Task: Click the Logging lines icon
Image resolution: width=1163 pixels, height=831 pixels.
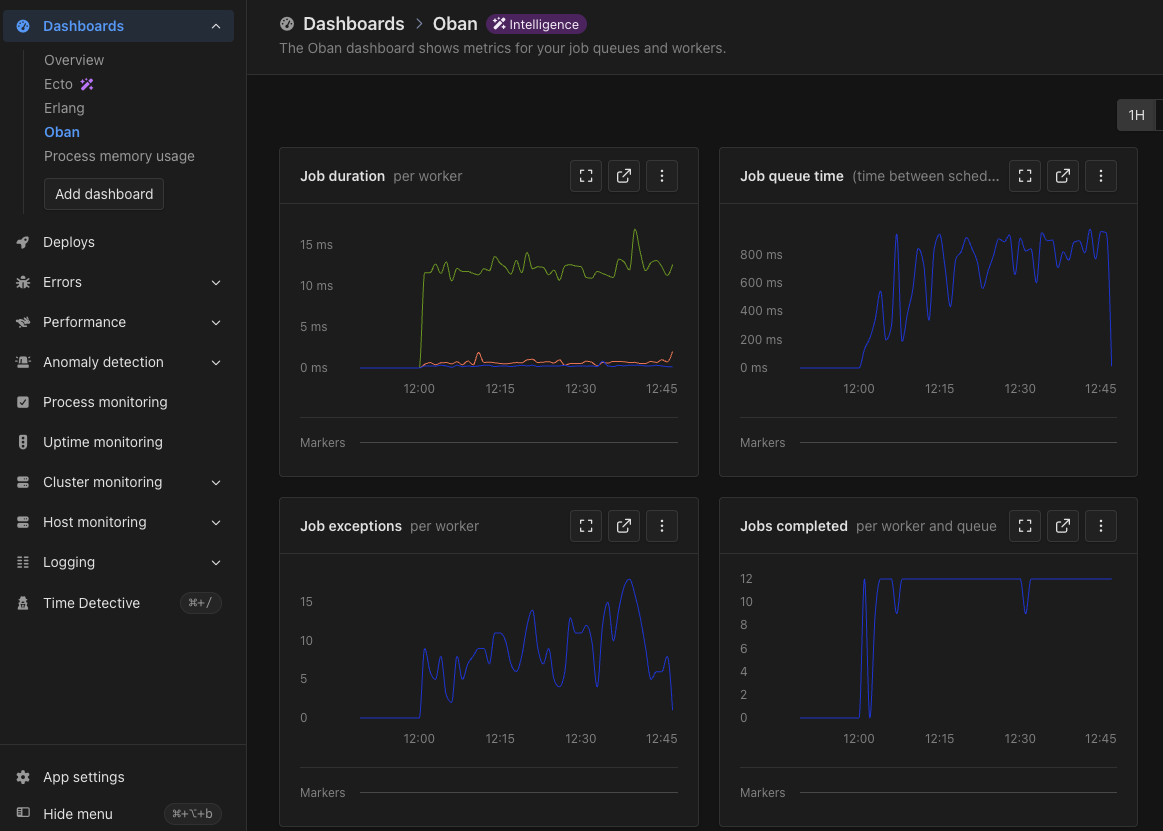Action: click(23, 562)
